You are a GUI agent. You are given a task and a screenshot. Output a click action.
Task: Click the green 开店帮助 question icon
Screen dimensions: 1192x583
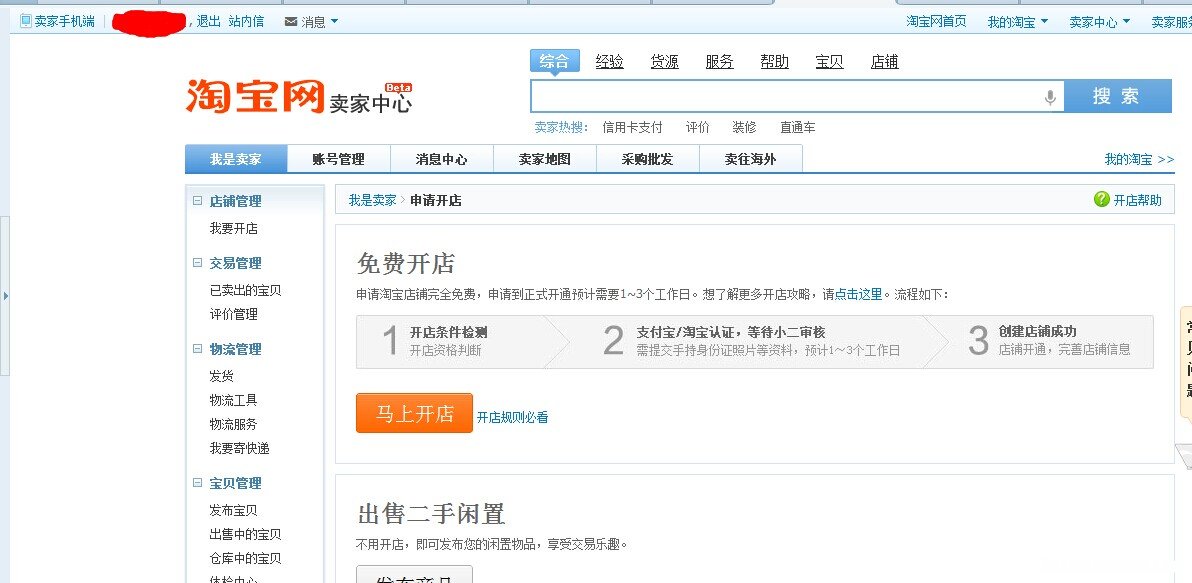pyautogui.click(x=1102, y=200)
